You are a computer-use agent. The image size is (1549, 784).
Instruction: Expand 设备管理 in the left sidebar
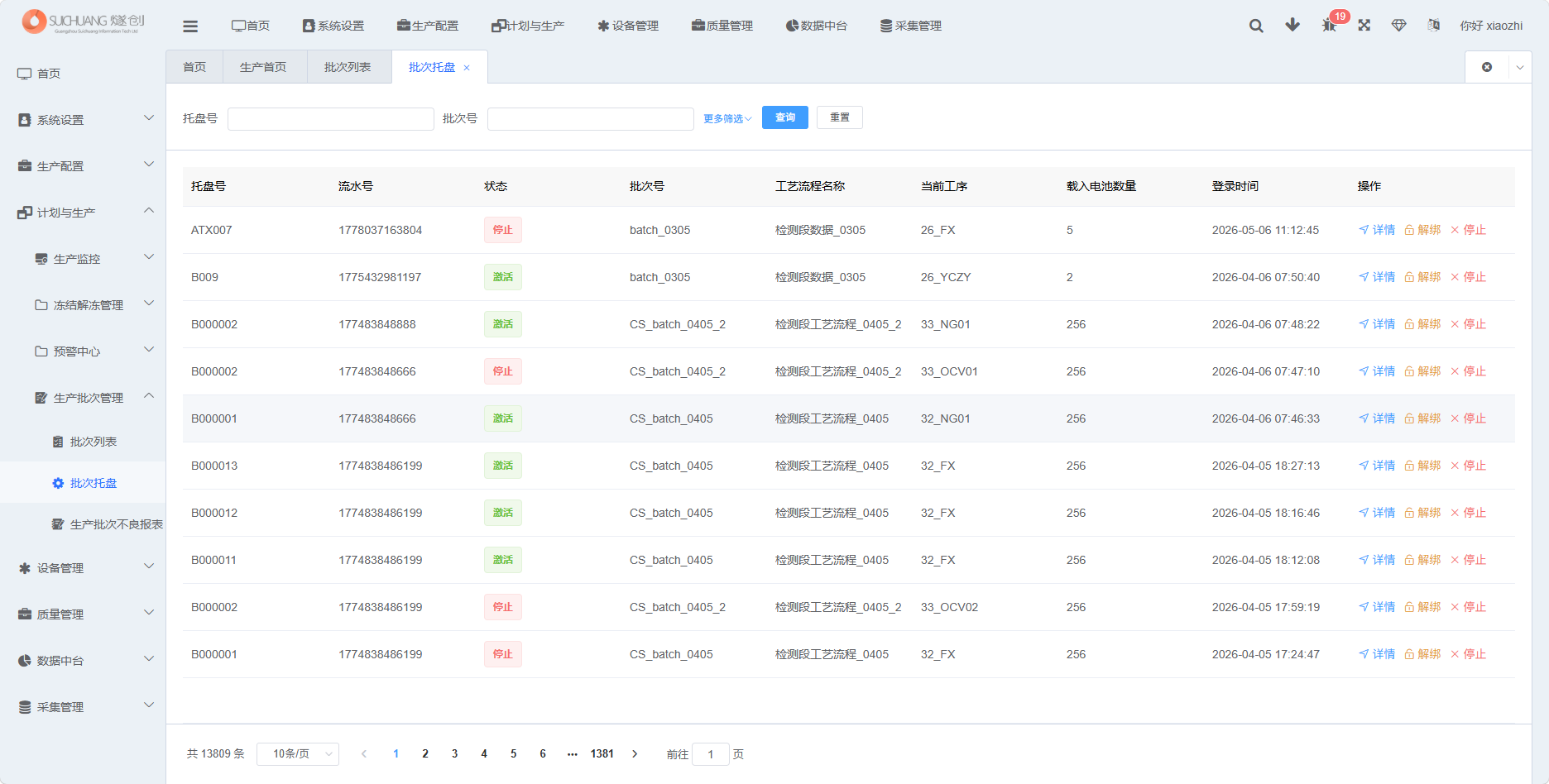pyautogui.click(x=83, y=568)
